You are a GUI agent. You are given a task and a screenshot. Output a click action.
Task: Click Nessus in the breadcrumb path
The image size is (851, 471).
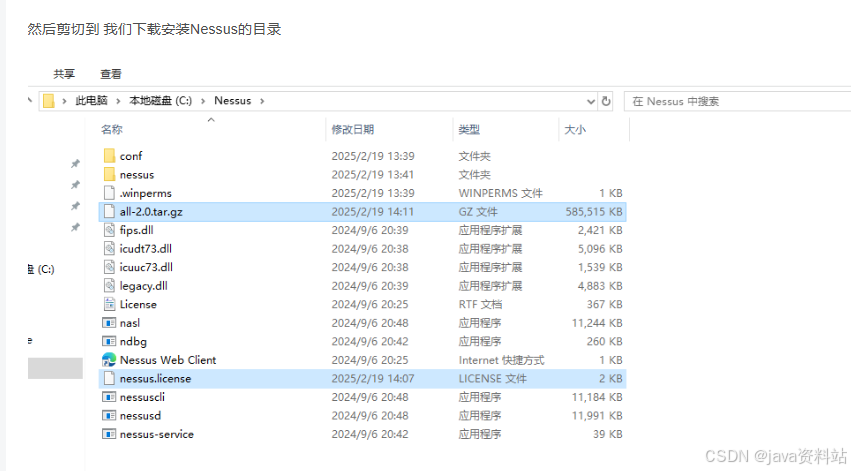233,101
